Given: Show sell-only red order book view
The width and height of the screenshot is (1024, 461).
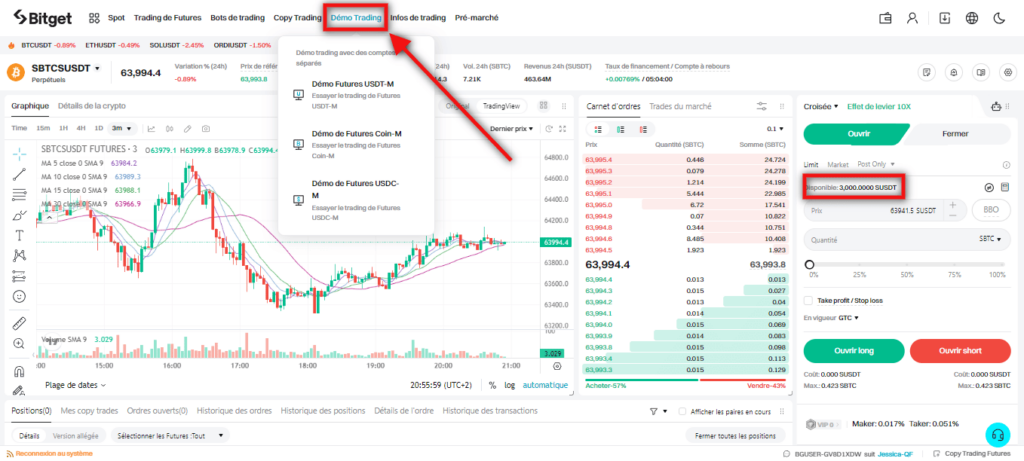Looking at the screenshot, I should [643, 129].
